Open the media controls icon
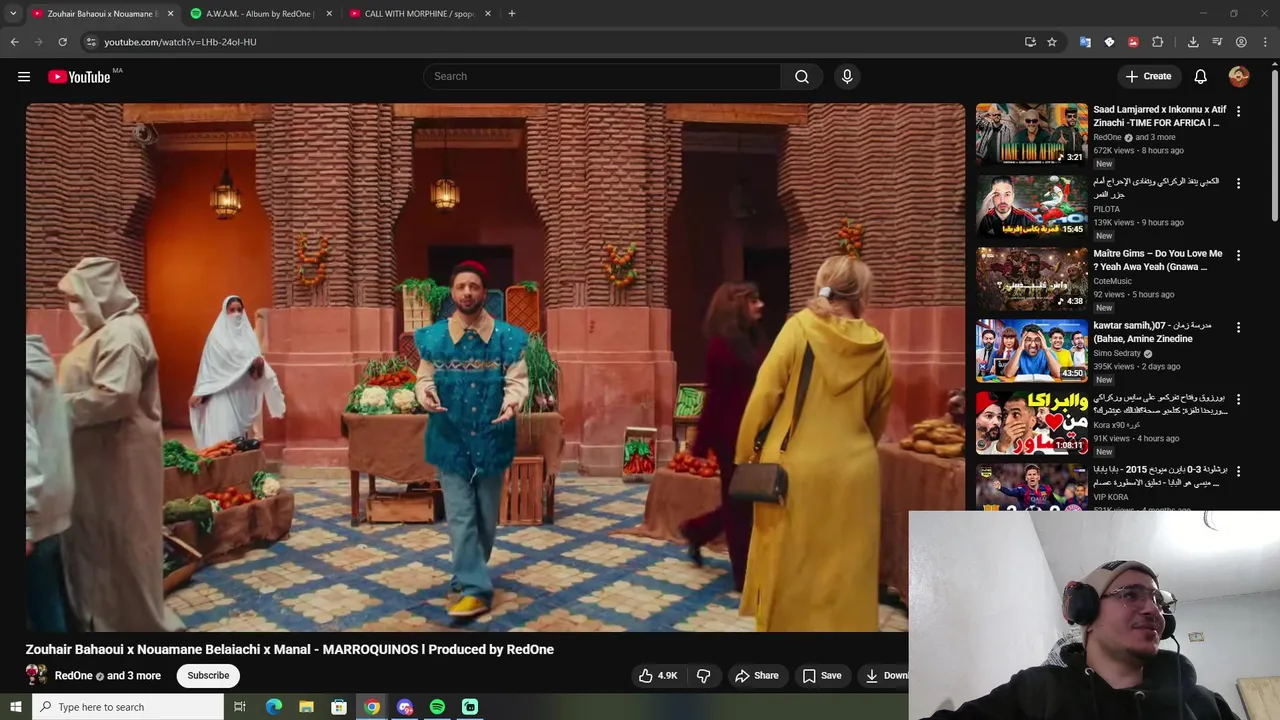 click(1217, 42)
